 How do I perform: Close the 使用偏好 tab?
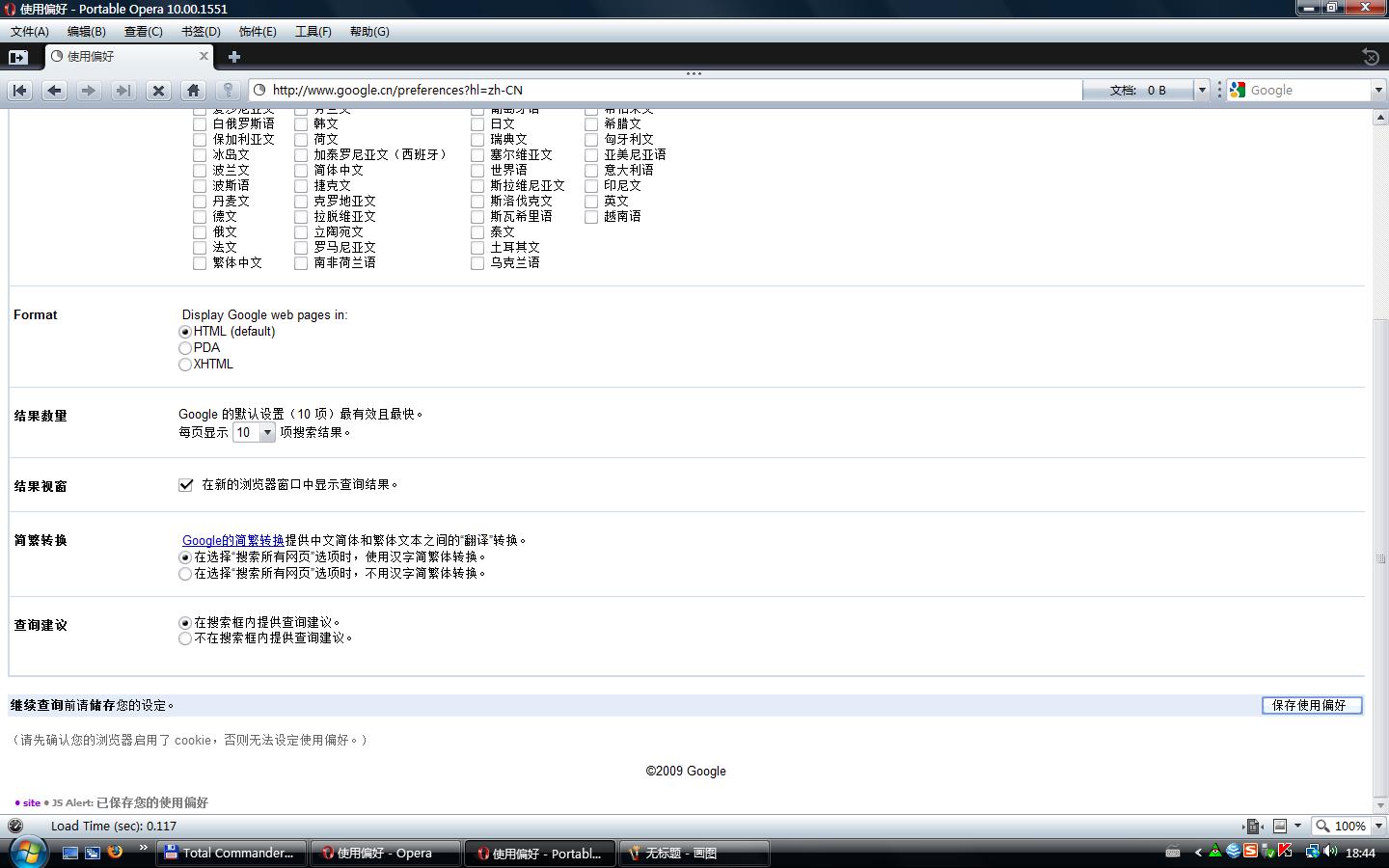204,56
